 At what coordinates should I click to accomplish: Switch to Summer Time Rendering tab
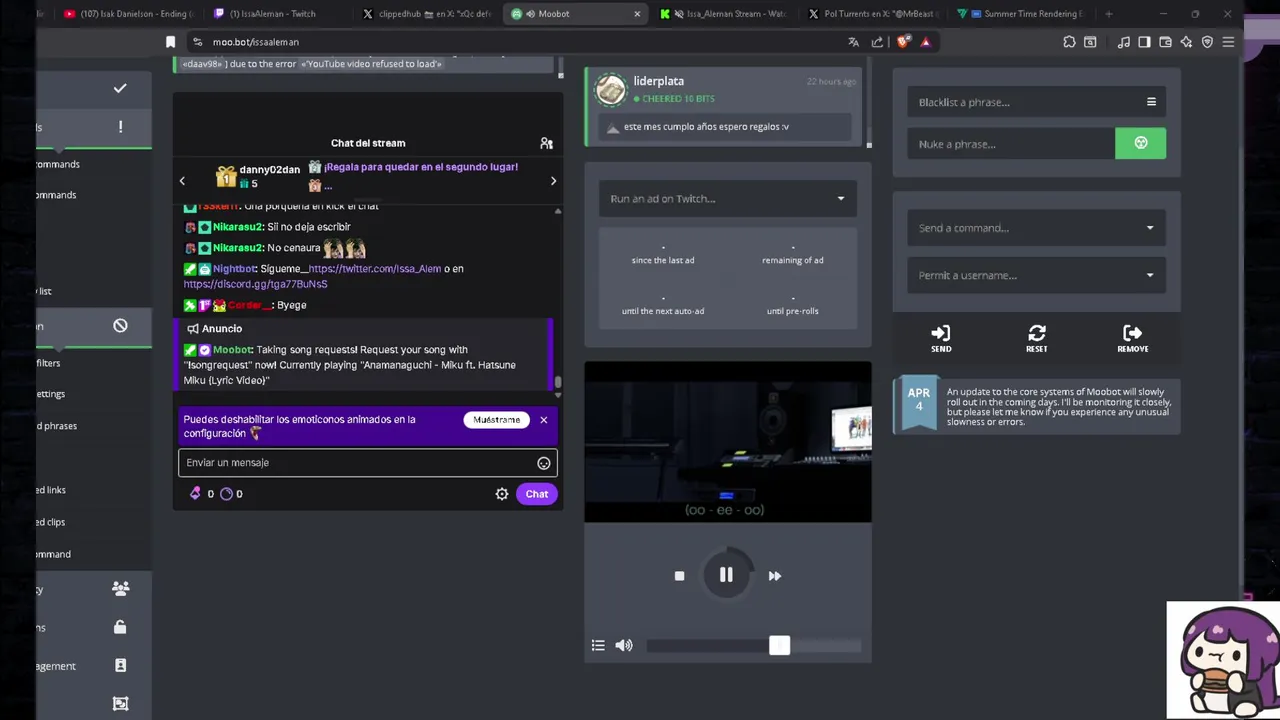[x=1023, y=14]
